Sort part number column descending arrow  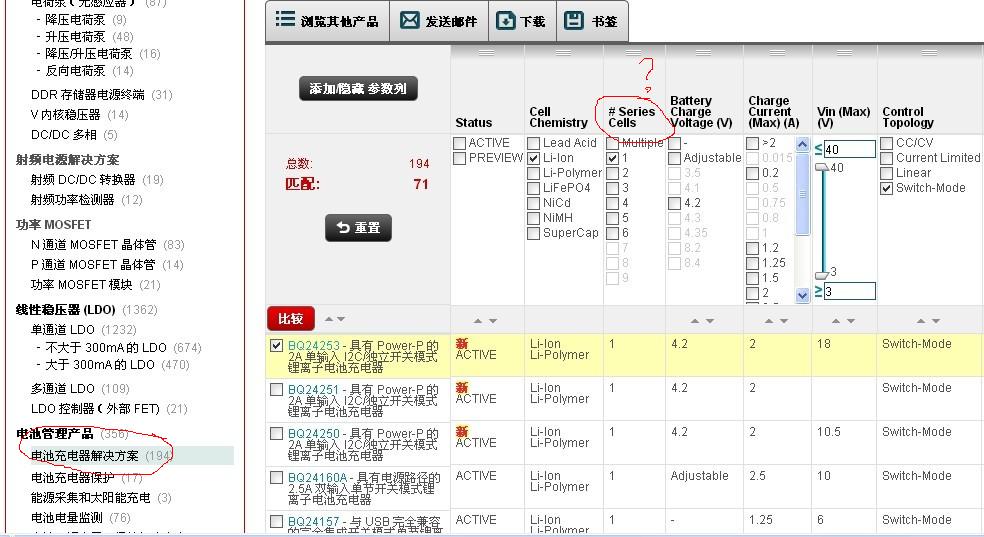(x=341, y=319)
